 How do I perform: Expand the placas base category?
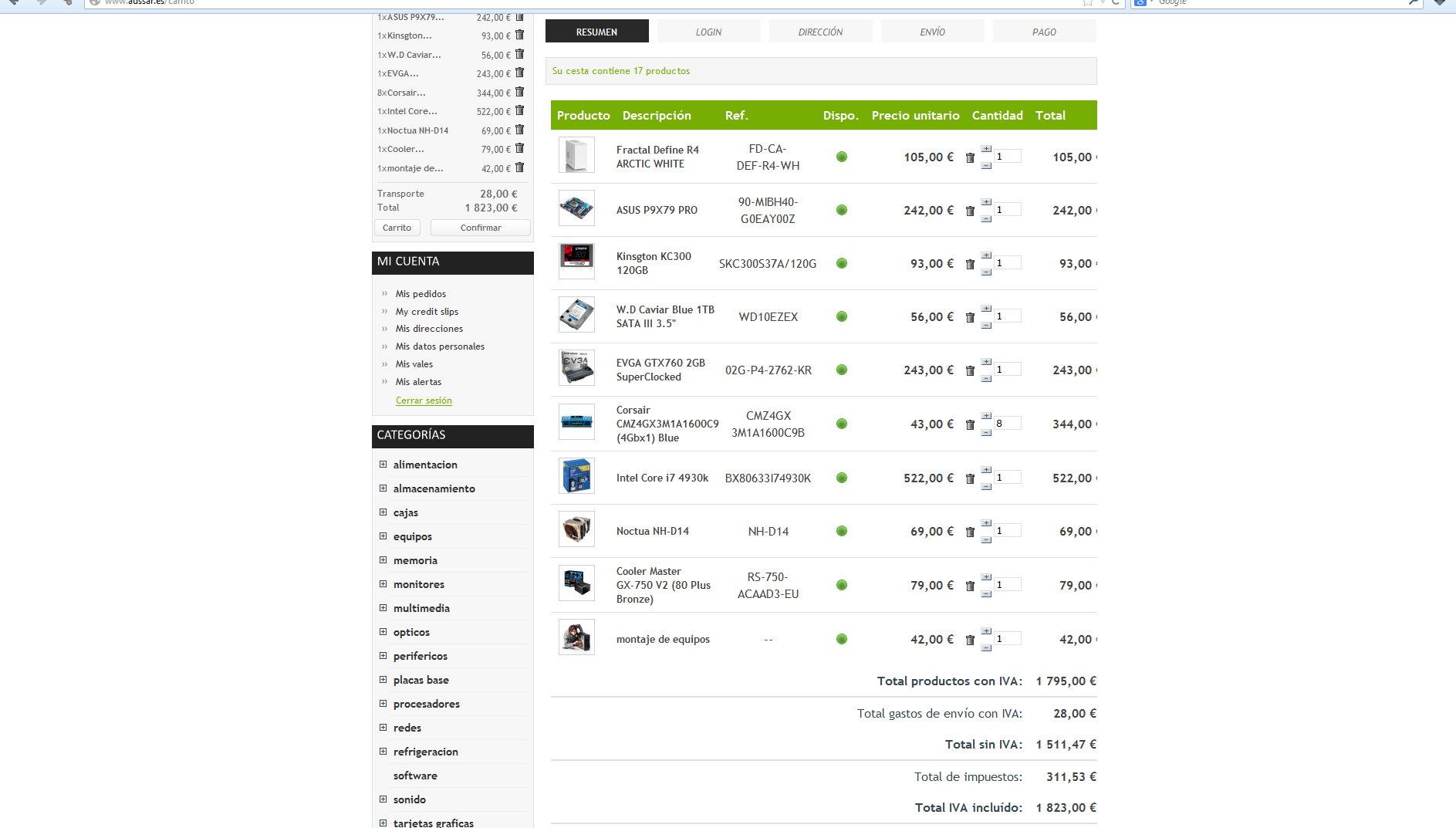click(x=383, y=680)
